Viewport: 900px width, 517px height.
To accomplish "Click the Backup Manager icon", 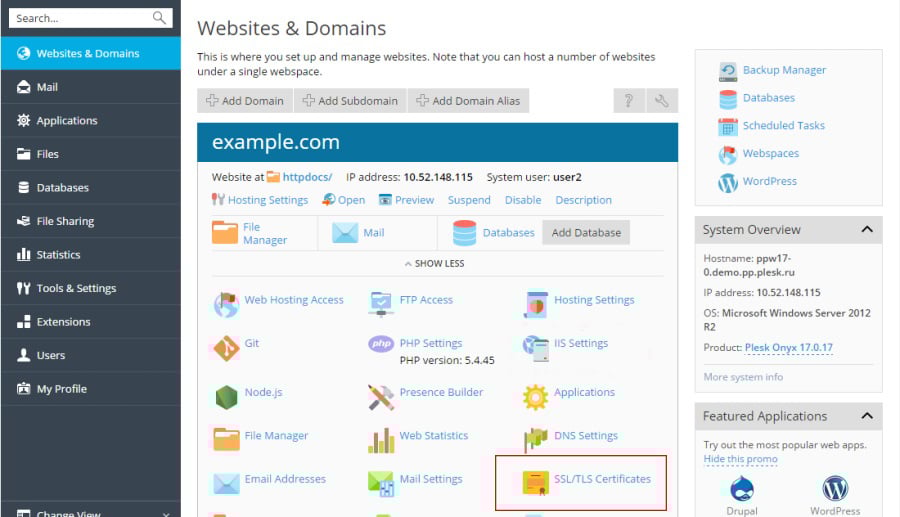I will coord(728,72).
